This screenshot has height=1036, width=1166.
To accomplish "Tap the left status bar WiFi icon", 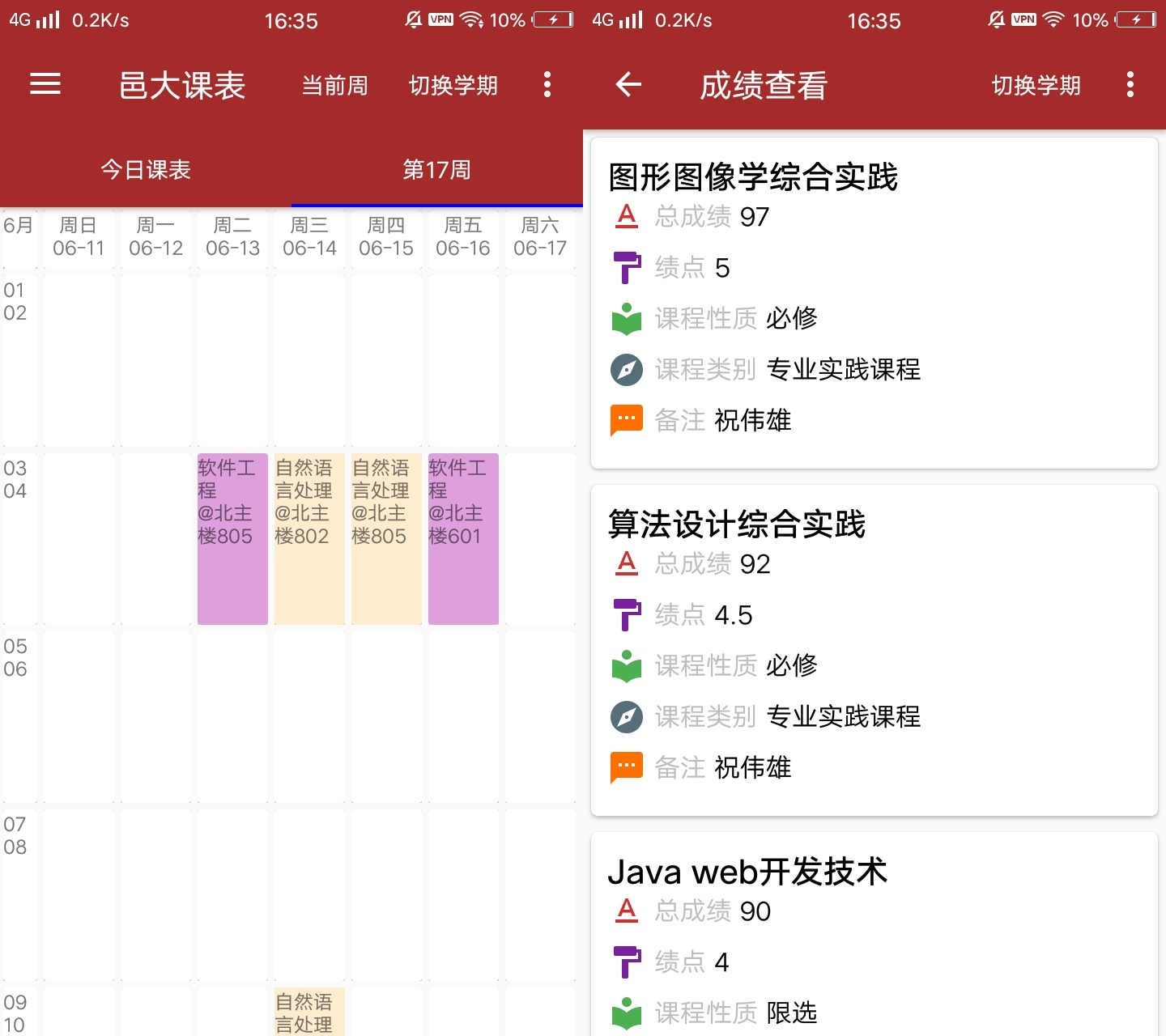I will 472,20.
